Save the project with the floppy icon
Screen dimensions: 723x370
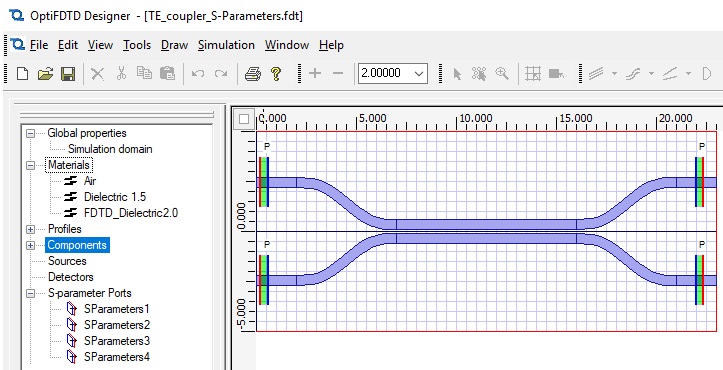pyautogui.click(x=68, y=73)
